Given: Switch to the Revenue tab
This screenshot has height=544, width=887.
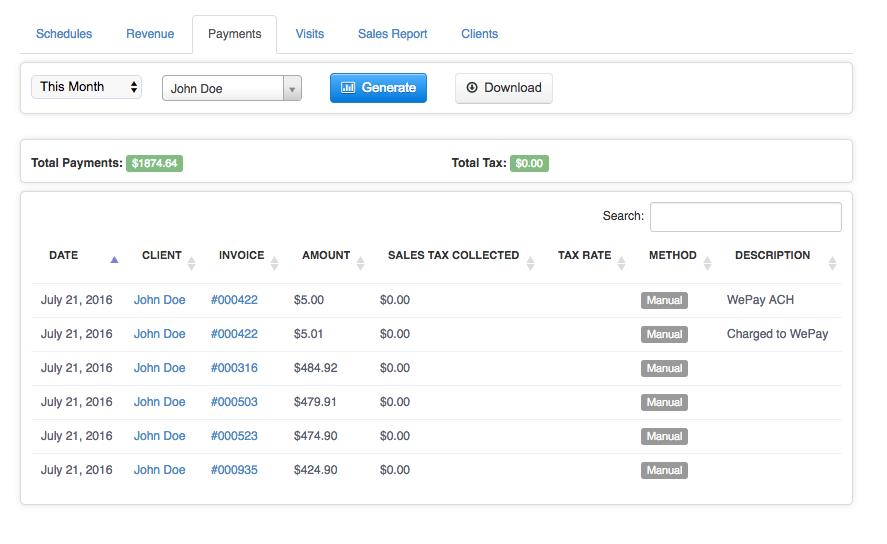Looking at the screenshot, I should pyautogui.click(x=150, y=34).
